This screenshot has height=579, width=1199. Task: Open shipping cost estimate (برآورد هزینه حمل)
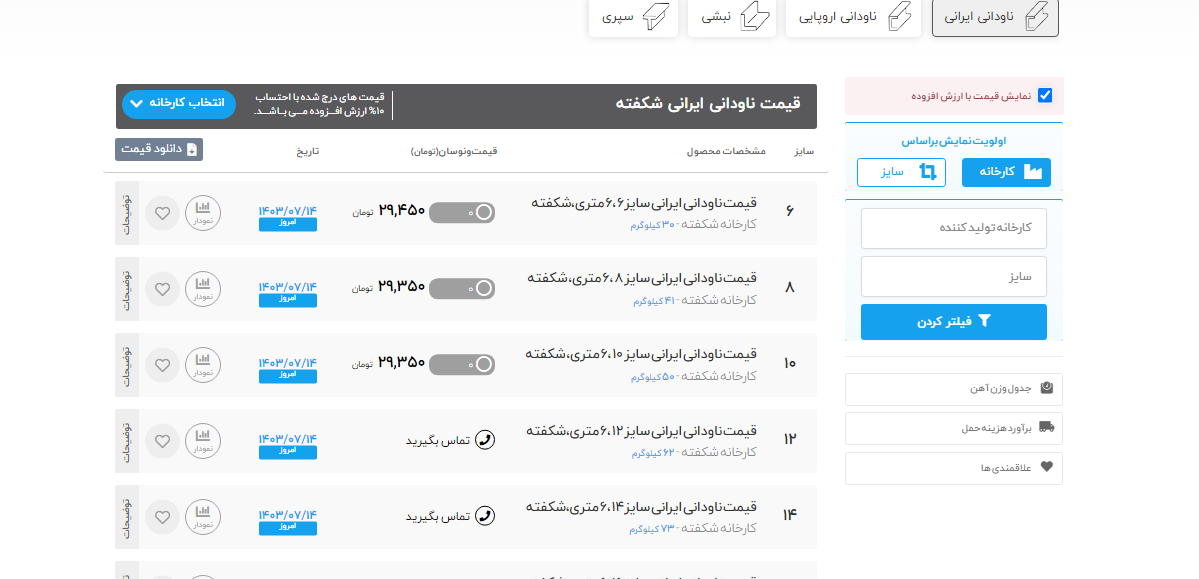click(953, 428)
